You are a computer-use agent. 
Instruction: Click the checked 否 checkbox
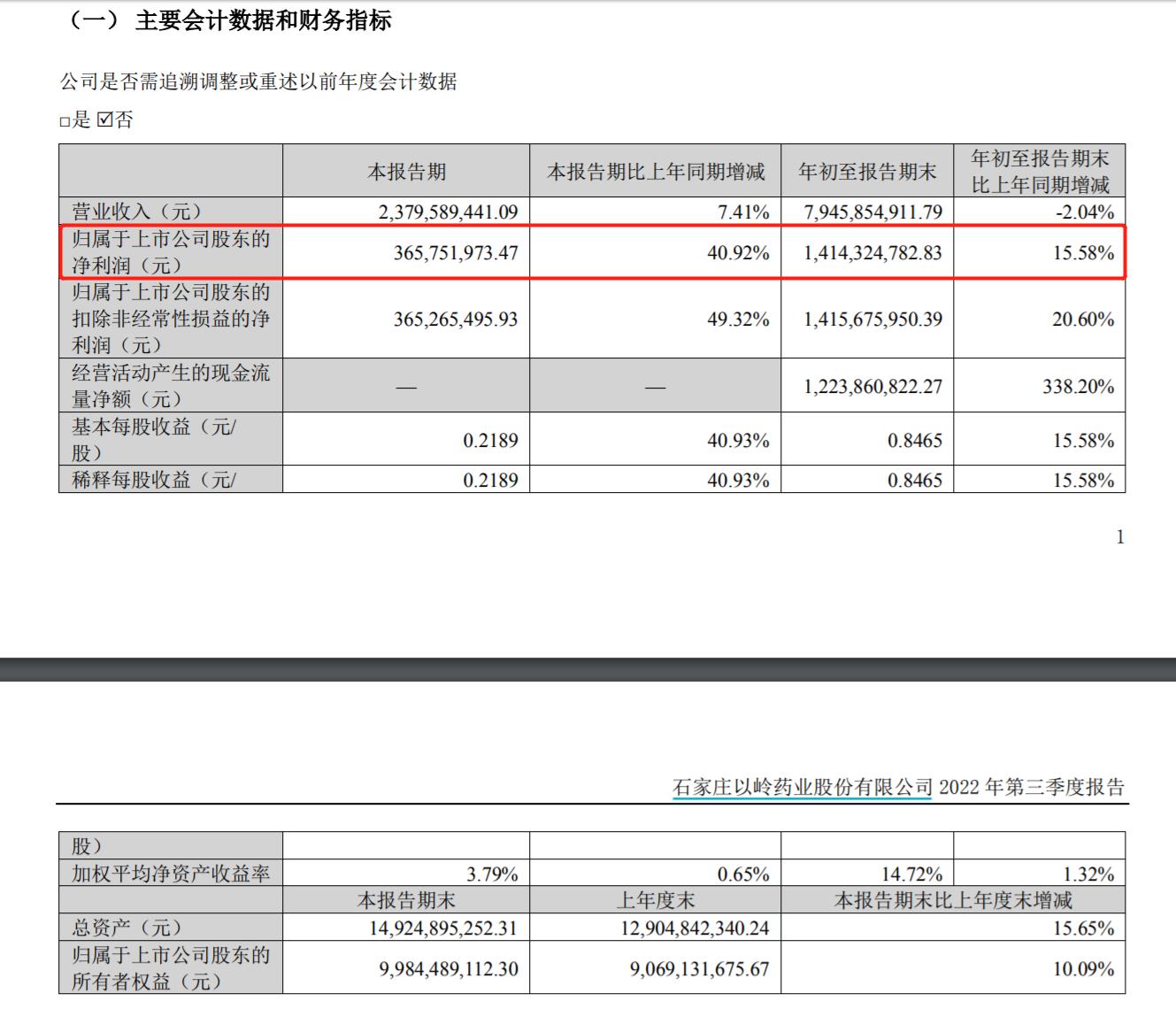pos(104,120)
